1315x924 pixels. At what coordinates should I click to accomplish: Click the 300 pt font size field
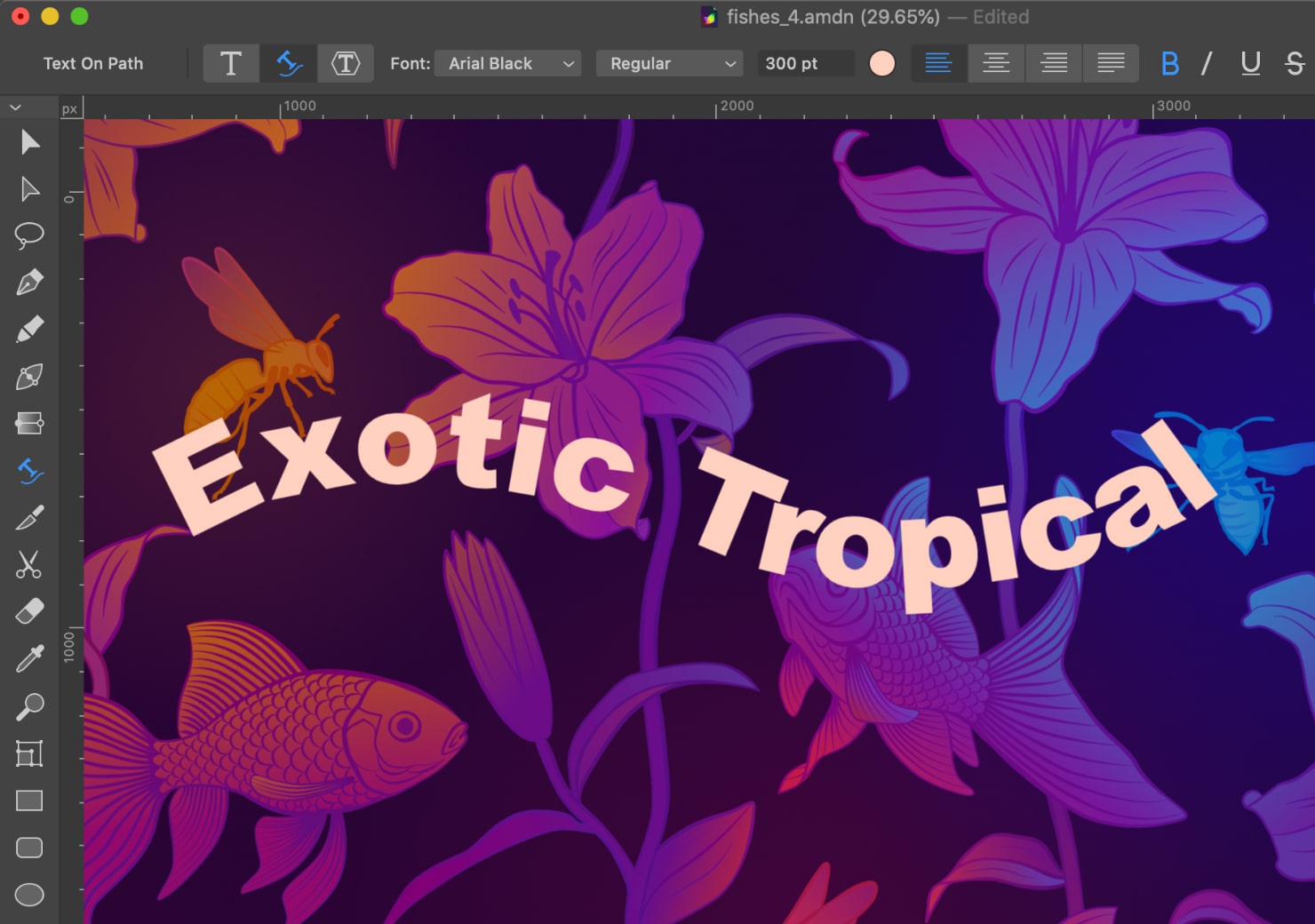coord(804,63)
